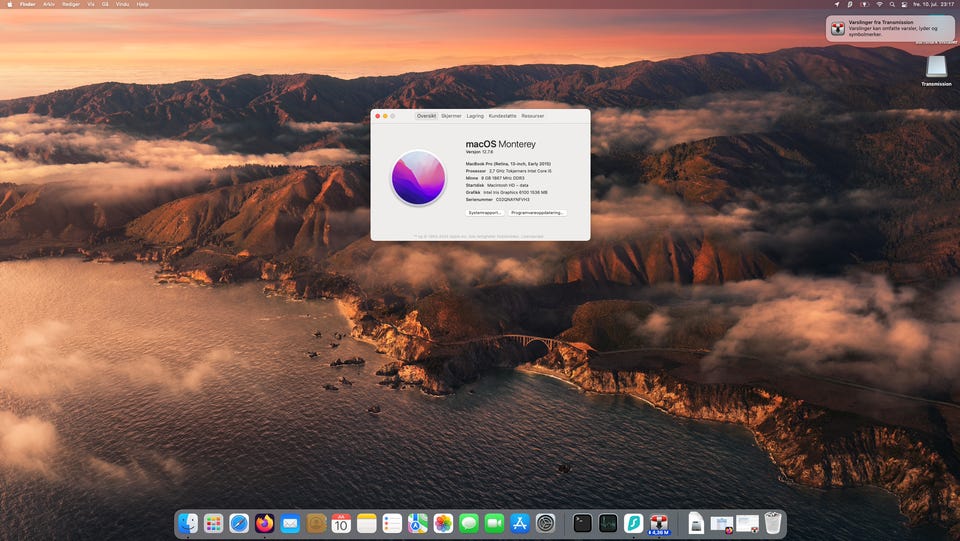Screen dimensions: 960x541
Task: Click the Varslinger fra Transmission notification
Action: pos(890,28)
